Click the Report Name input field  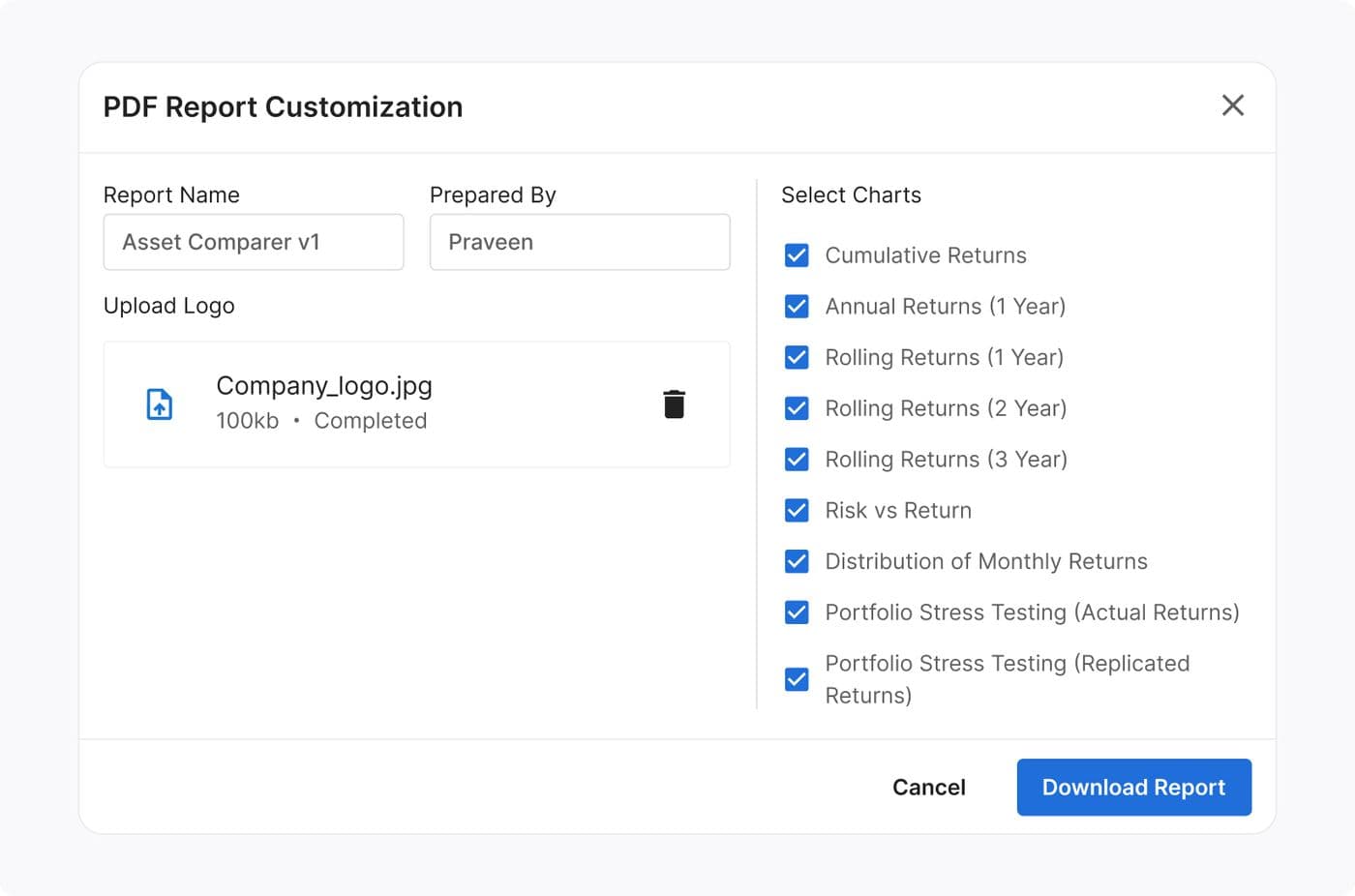point(254,242)
